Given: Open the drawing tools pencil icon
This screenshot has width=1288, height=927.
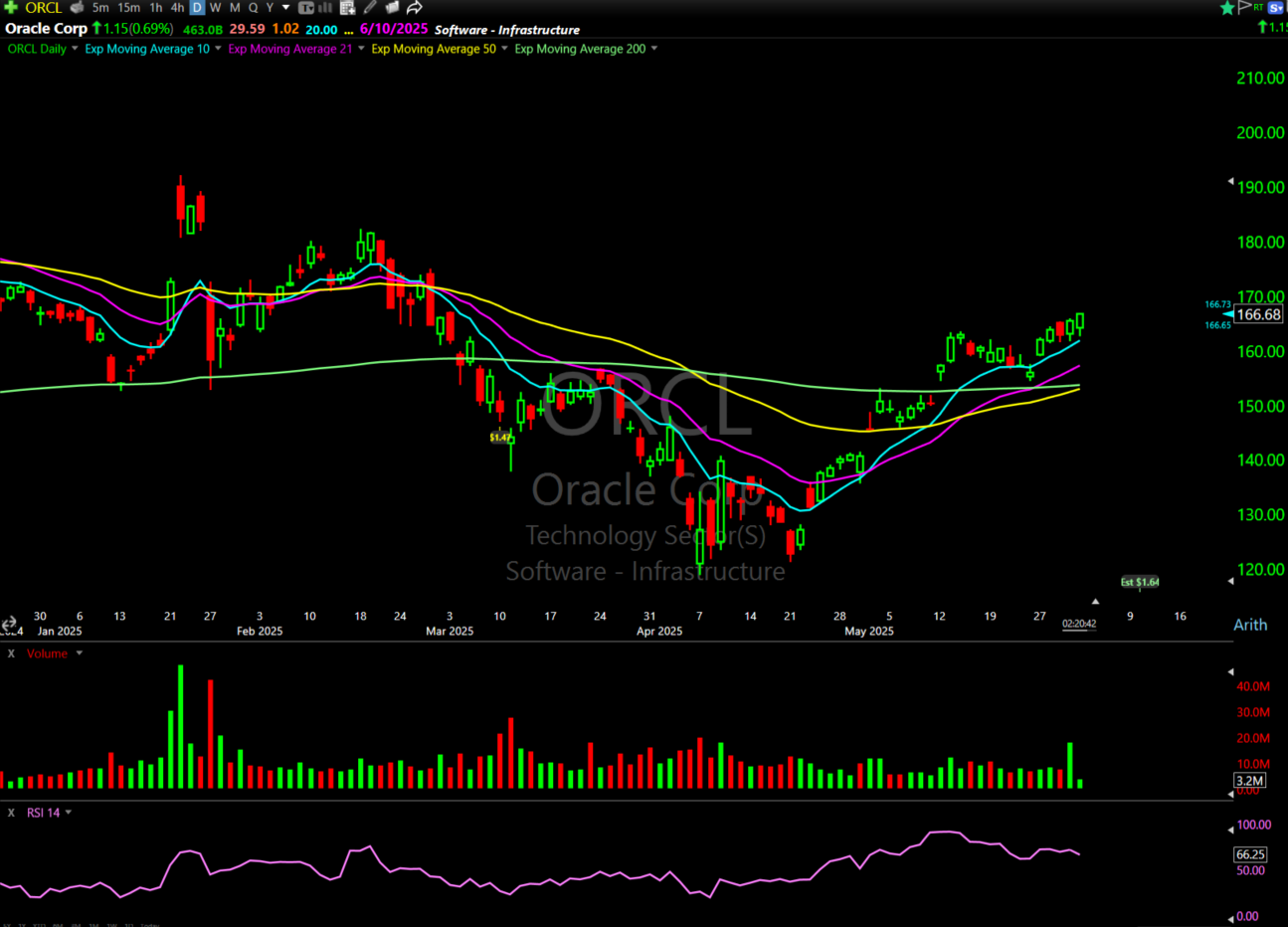Looking at the screenshot, I should point(369,7).
